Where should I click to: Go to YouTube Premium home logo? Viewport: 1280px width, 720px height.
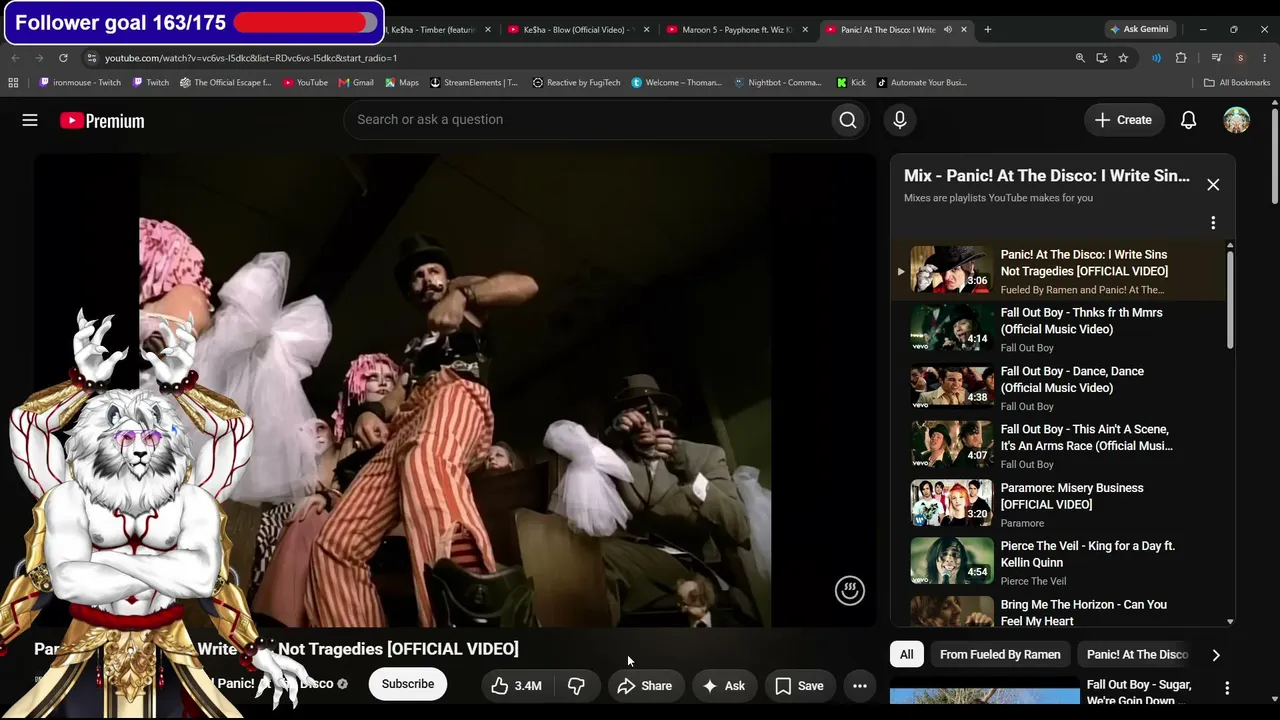click(x=102, y=121)
